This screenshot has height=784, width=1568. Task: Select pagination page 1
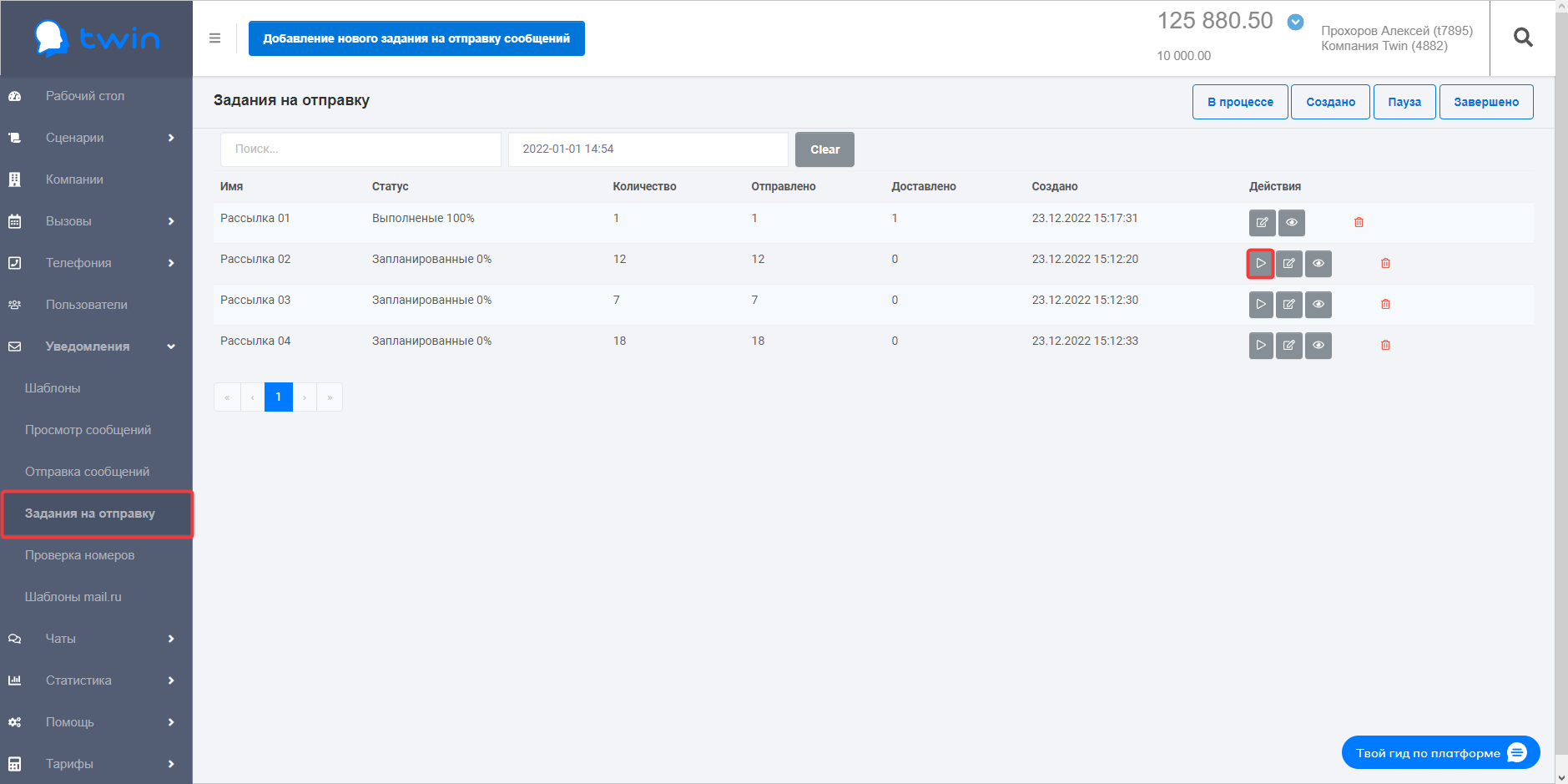279,397
